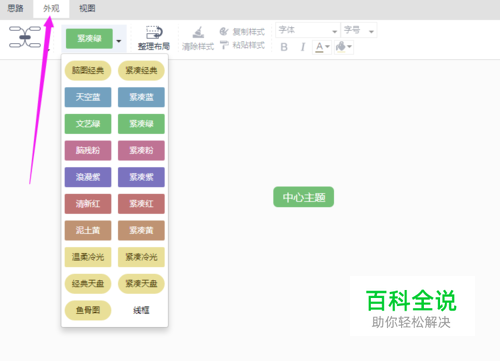Expand the background color picker arrow
The image size is (500, 361).
coord(349,47)
